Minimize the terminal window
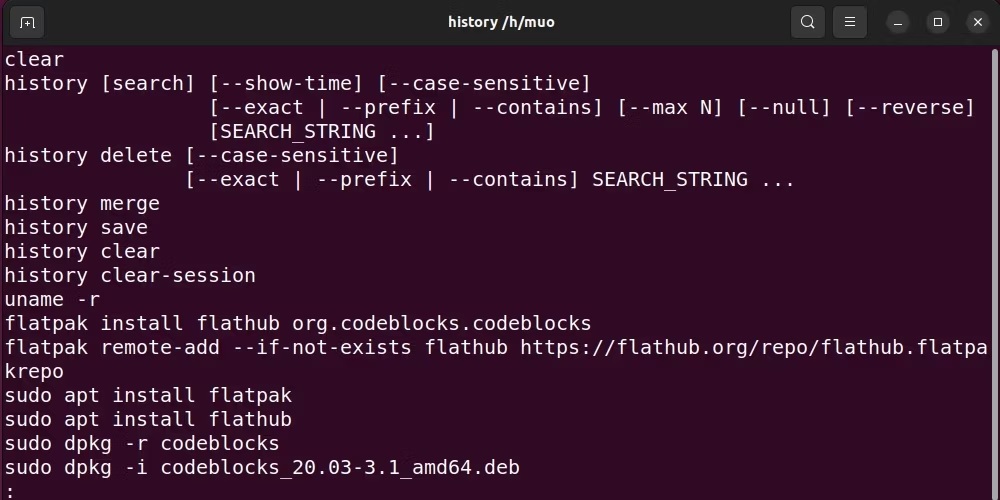 coord(898,22)
